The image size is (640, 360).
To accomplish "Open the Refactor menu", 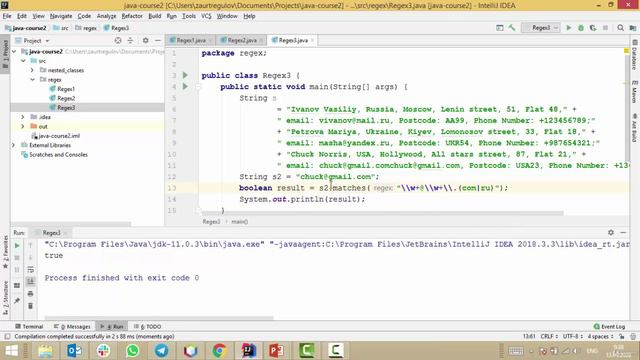I will [132, 16].
